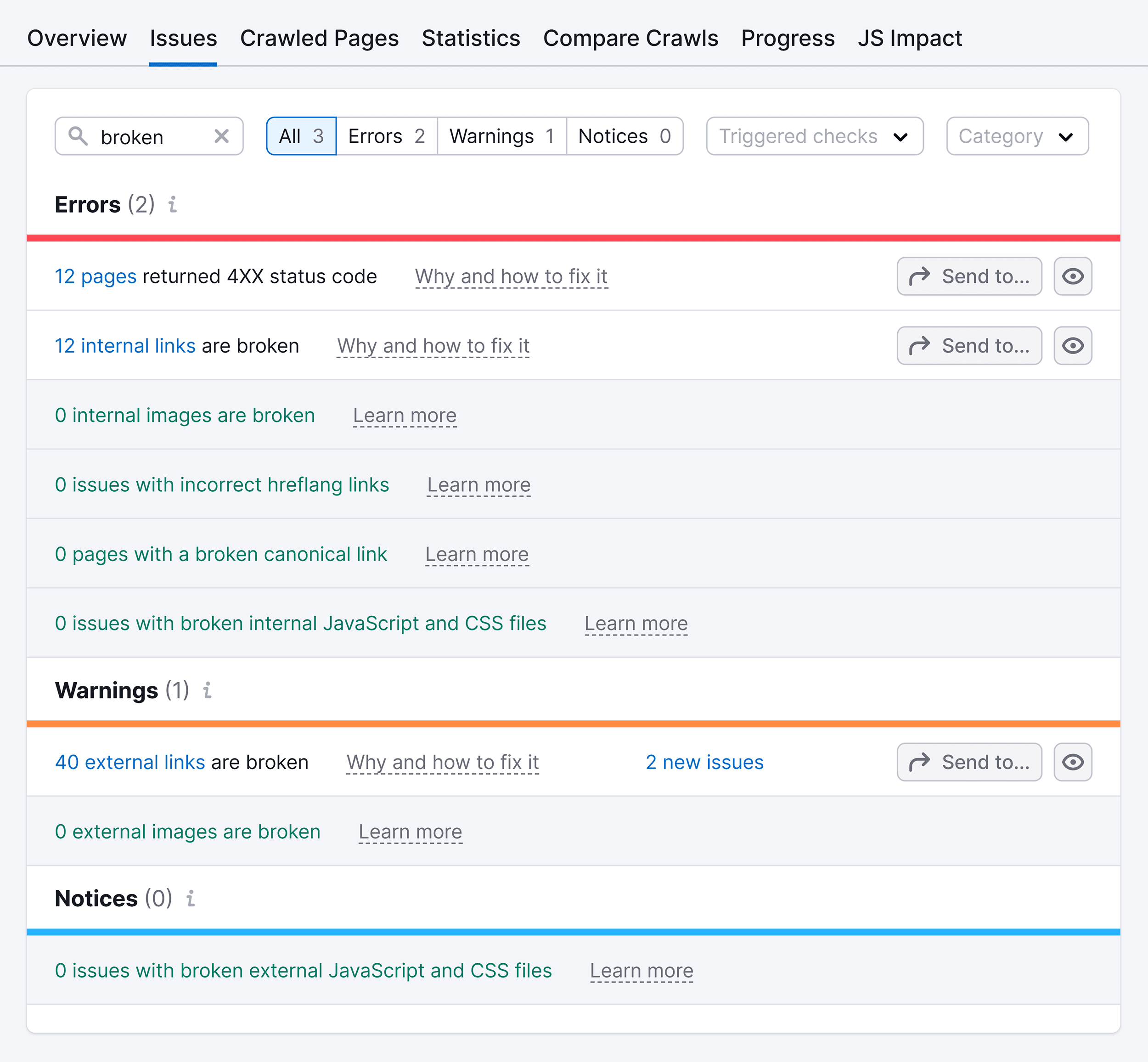Hide the internal links broken issue (eye)
1148x1062 pixels.
point(1073,346)
